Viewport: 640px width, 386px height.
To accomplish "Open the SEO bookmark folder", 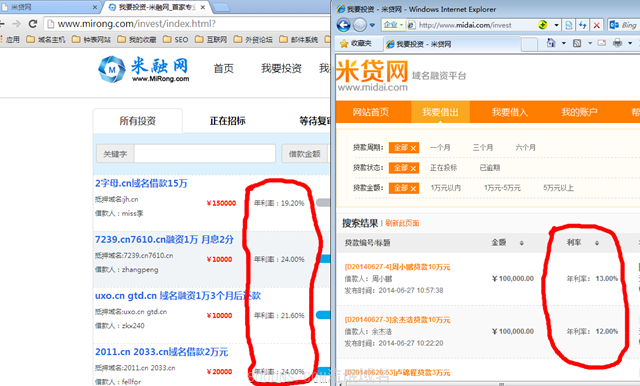I will [176, 39].
